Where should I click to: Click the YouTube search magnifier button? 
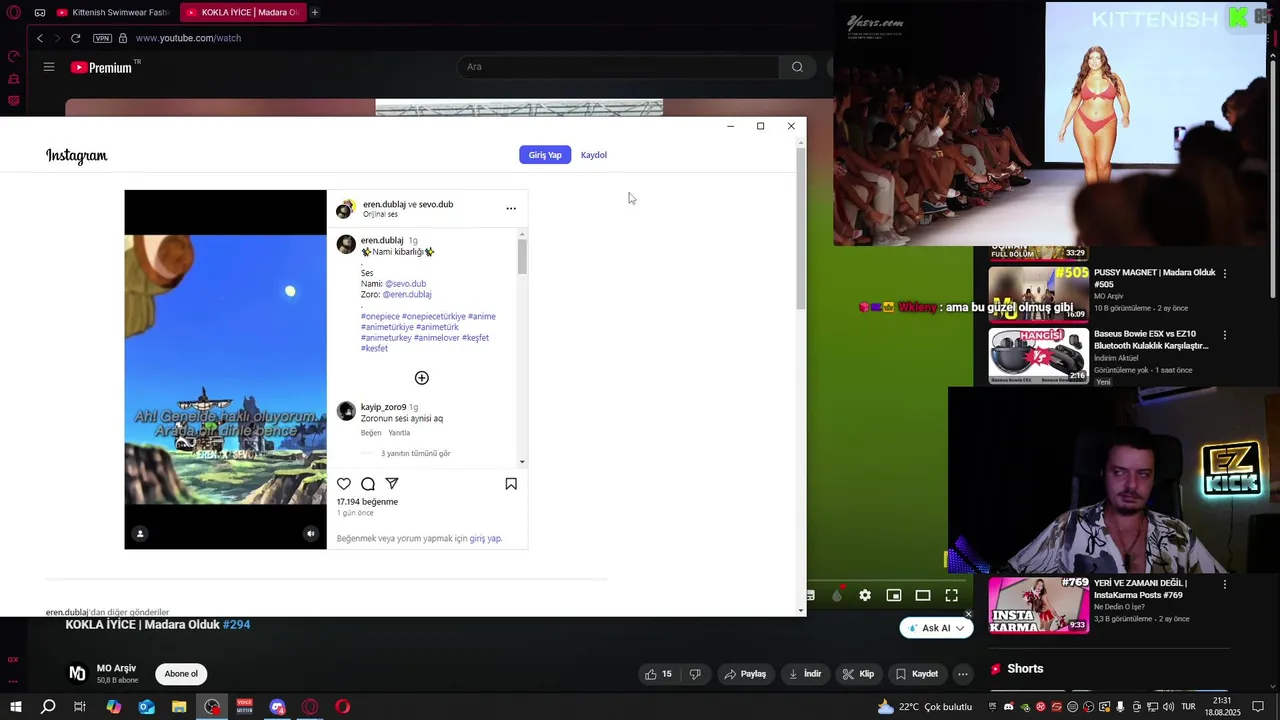pos(797,67)
